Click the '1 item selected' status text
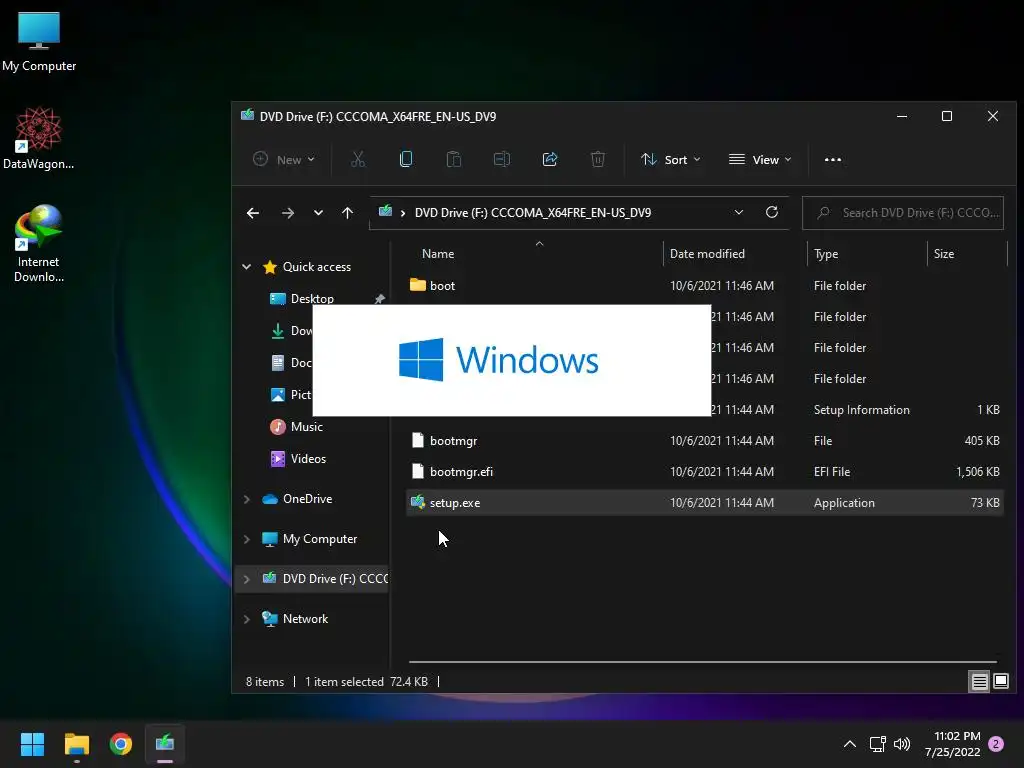This screenshot has width=1024, height=768. pyautogui.click(x=344, y=682)
